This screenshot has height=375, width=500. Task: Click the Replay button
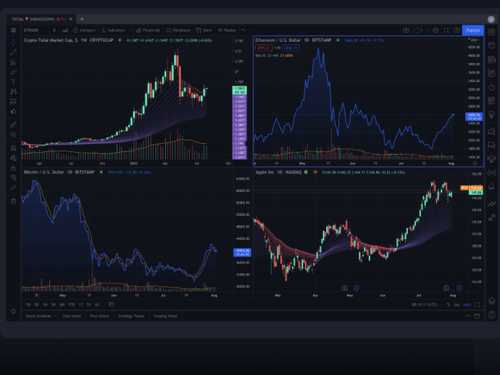tap(227, 30)
